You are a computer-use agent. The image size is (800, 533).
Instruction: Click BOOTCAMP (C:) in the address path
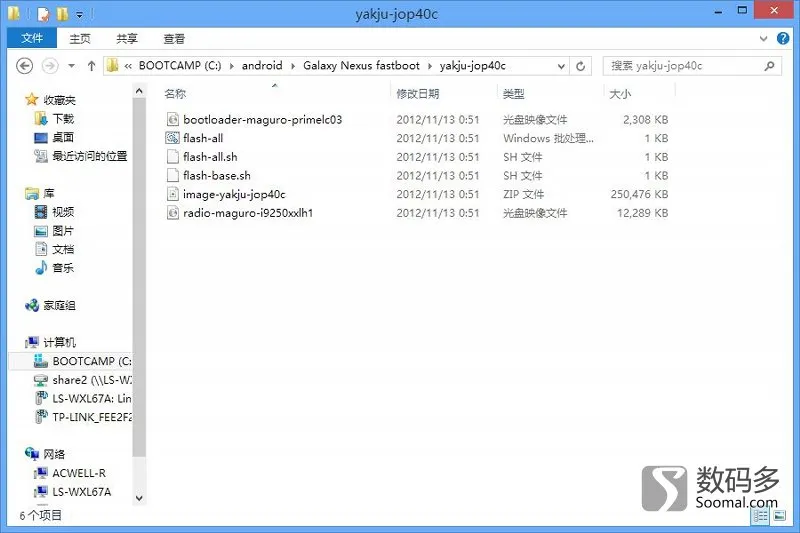(x=180, y=66)
